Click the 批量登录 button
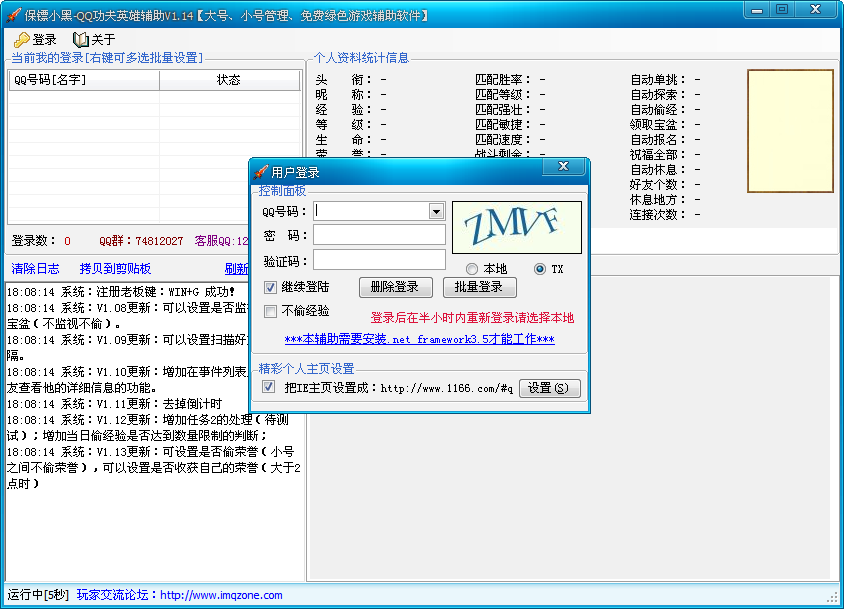The image size is (844, 609). click(x=480, y=287)
